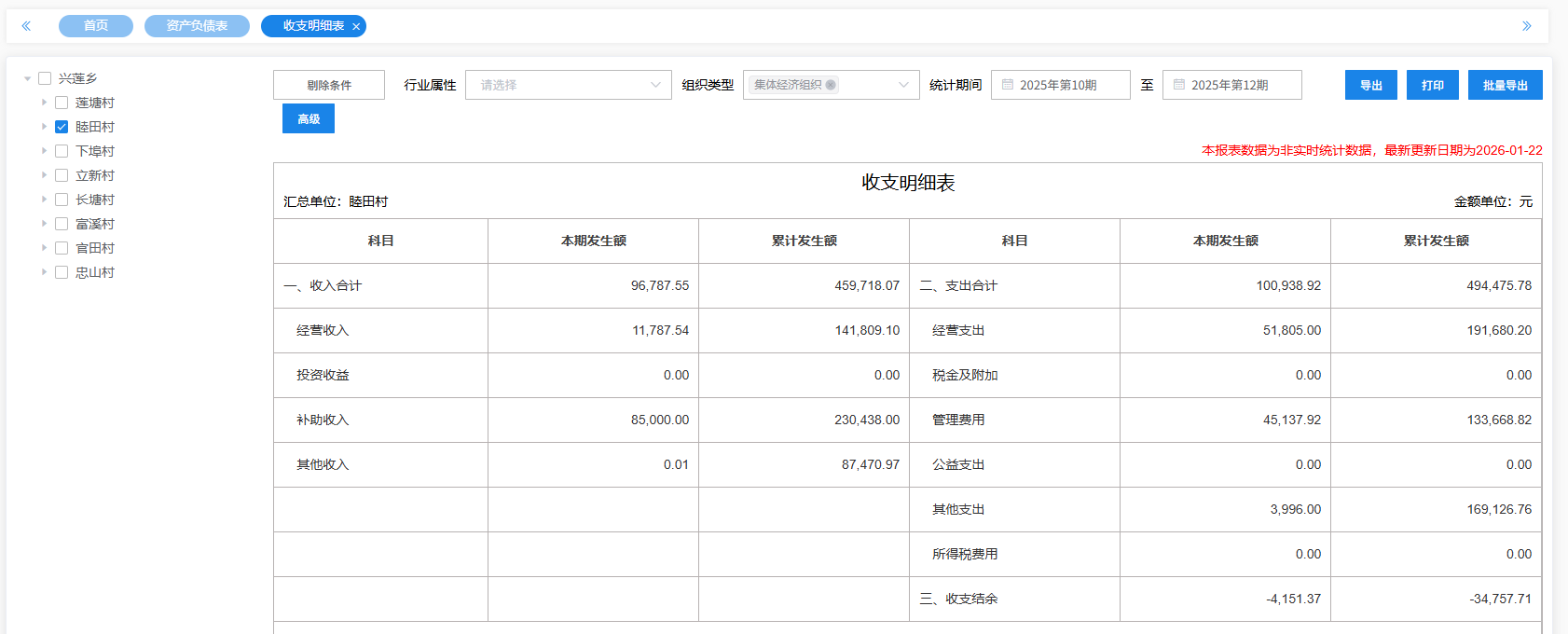Switch to the 资产负债表 tab
The width and height of the screenshot is (1568, 634).
[x=197, y=26]
